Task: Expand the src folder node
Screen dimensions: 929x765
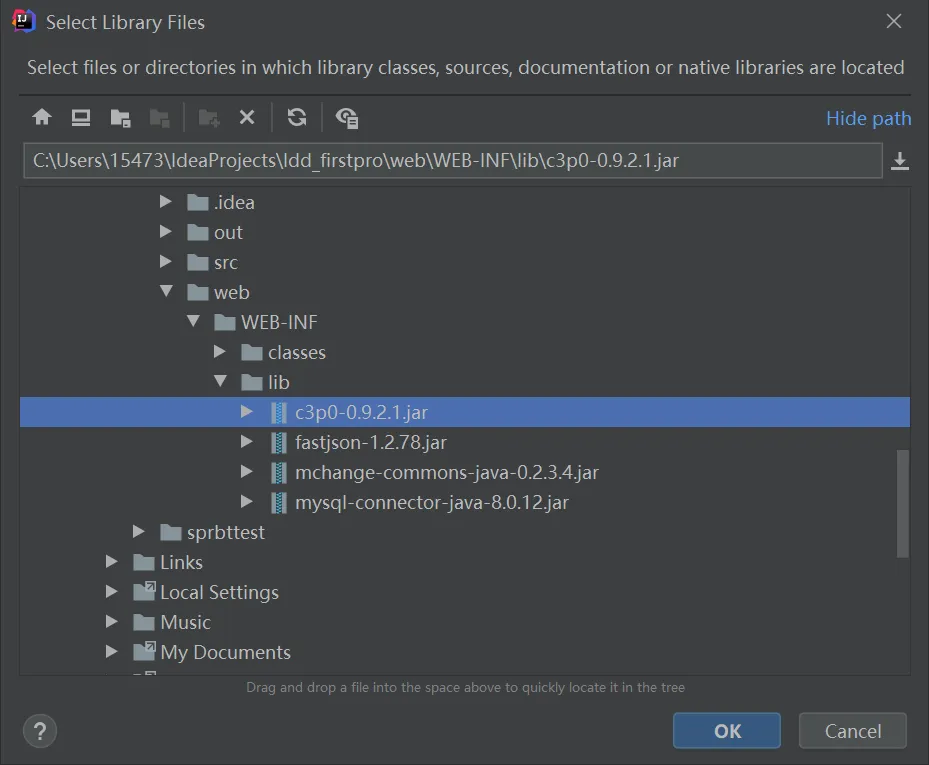Action: point(166,262)
